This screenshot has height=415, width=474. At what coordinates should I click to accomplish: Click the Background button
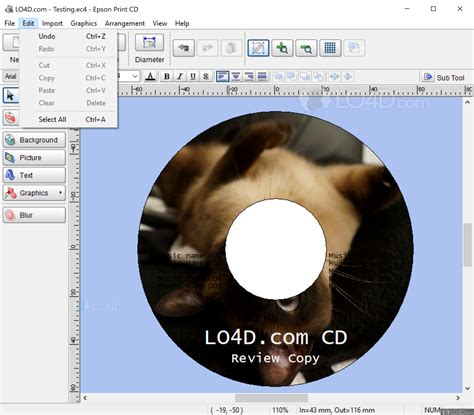tap(34, 140)
